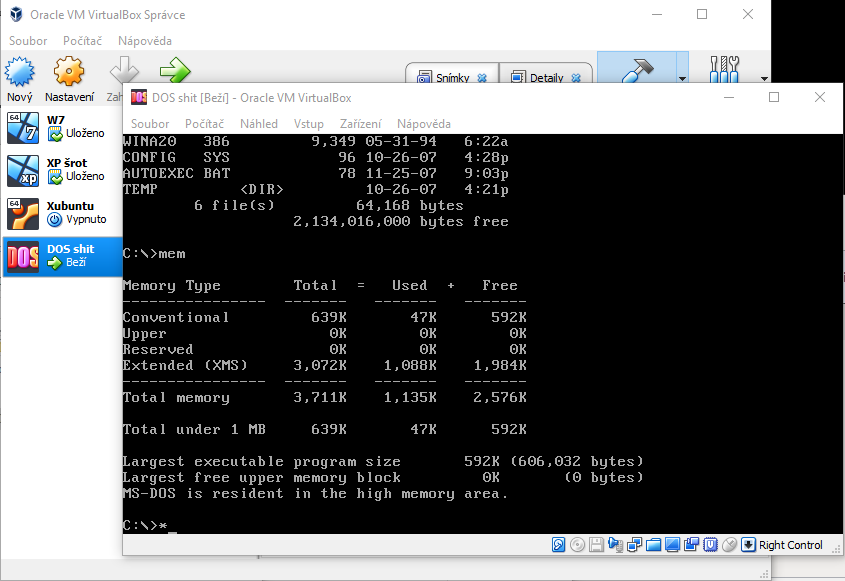
Task: Click the shared folders status icon
Action: tap(653, 545)
